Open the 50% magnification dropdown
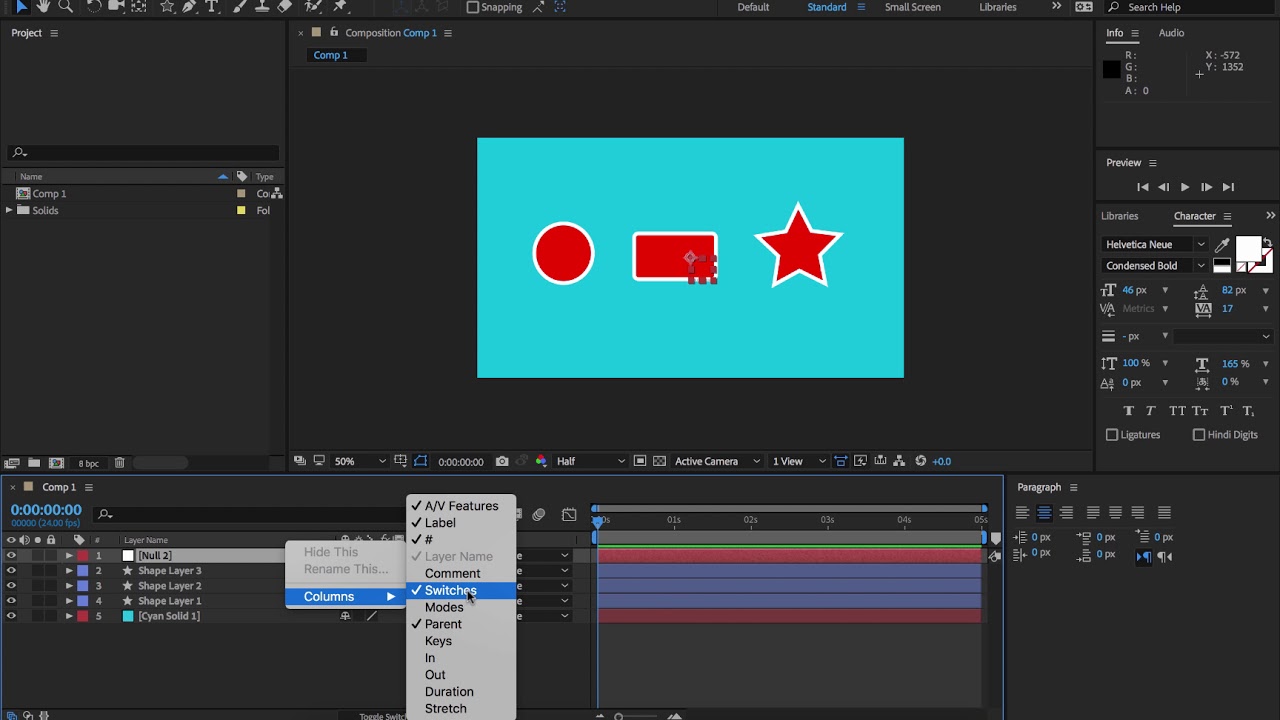The image size is (1280, 720). (x=360, y=461)
